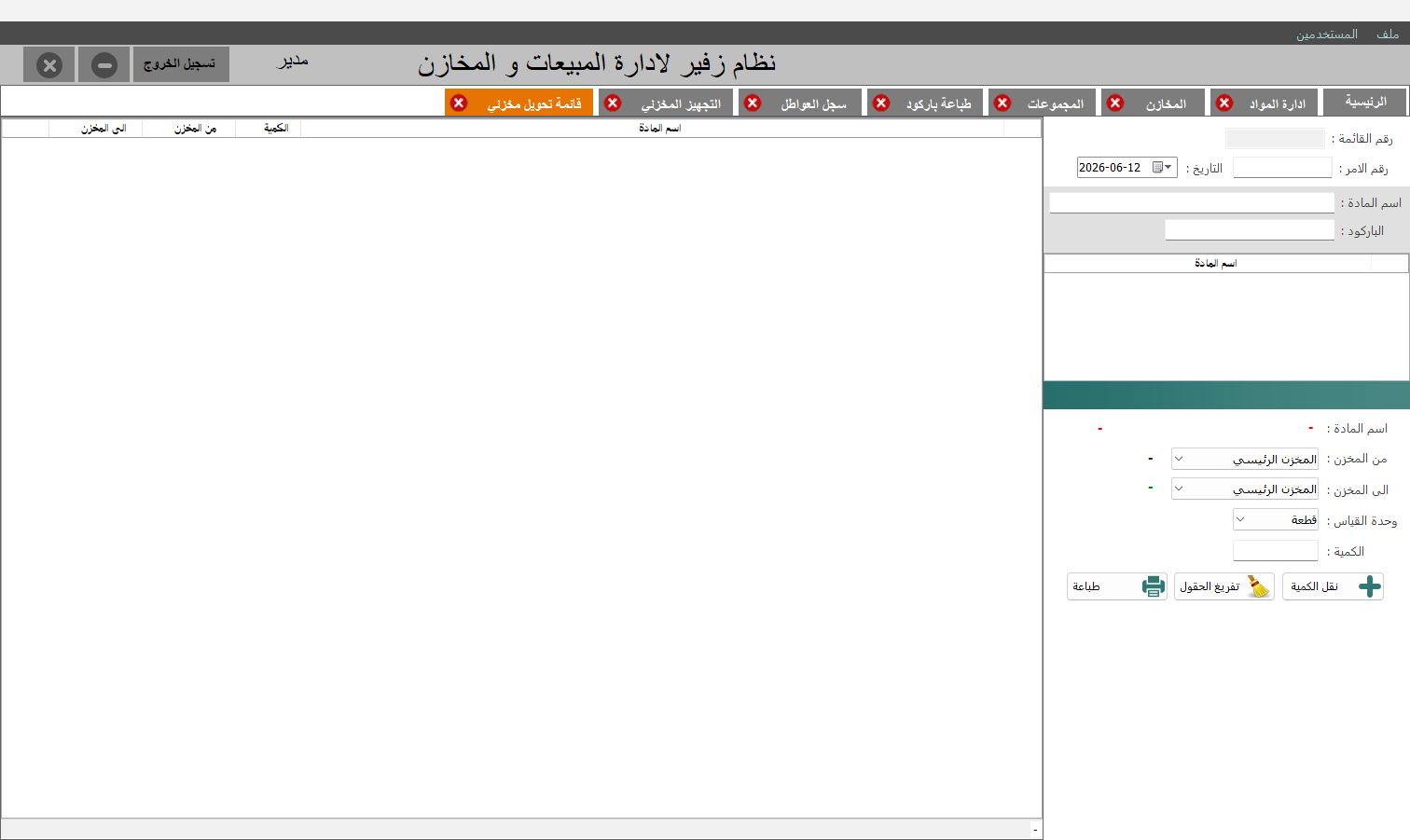The width and height of the screenshot is (1410, 840).
Task: Click the تسجيل الخروج button
Action: click(181, 64)
